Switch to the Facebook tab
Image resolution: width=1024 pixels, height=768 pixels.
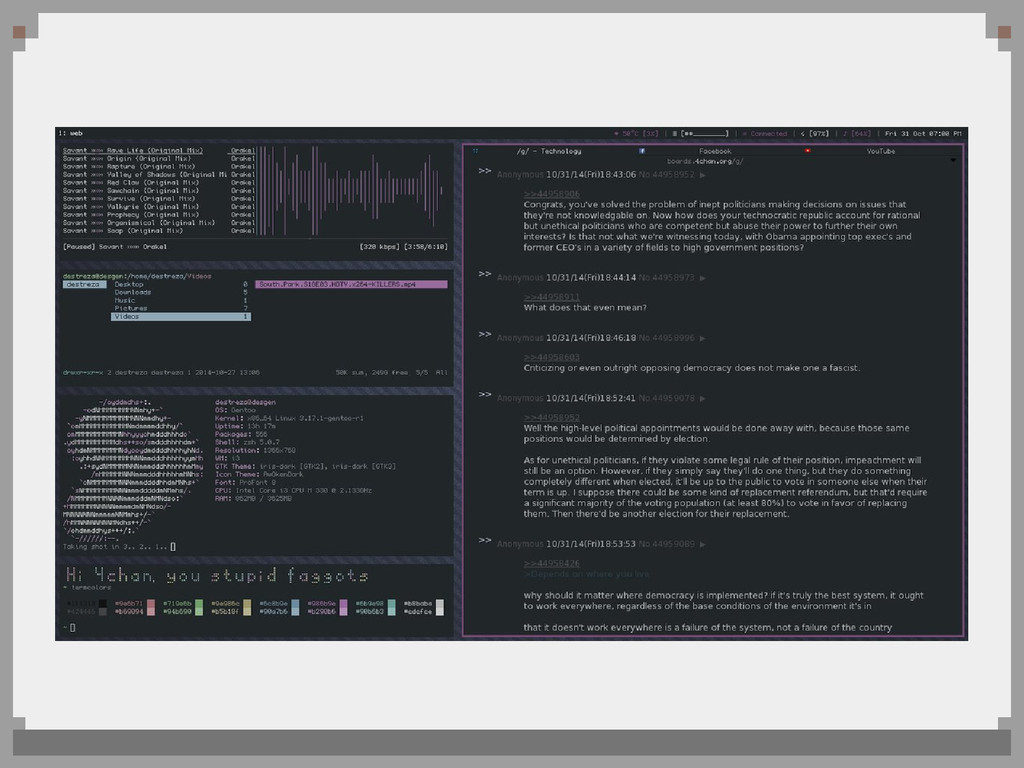click(715, 151)
